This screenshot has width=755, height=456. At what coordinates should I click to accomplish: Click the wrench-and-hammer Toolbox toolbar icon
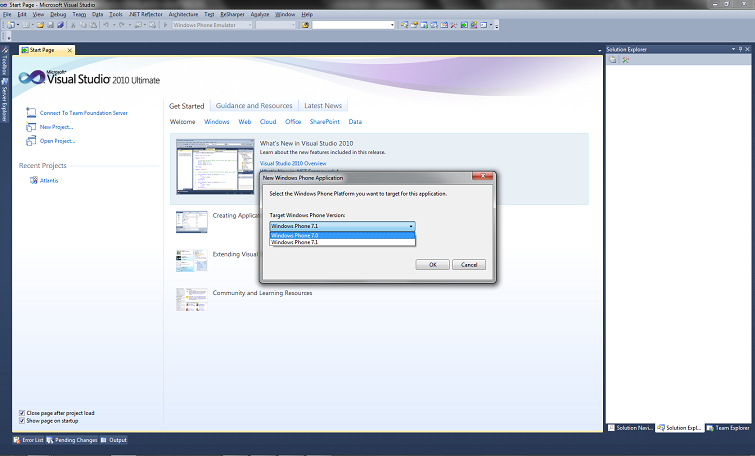tap(454, 25)
